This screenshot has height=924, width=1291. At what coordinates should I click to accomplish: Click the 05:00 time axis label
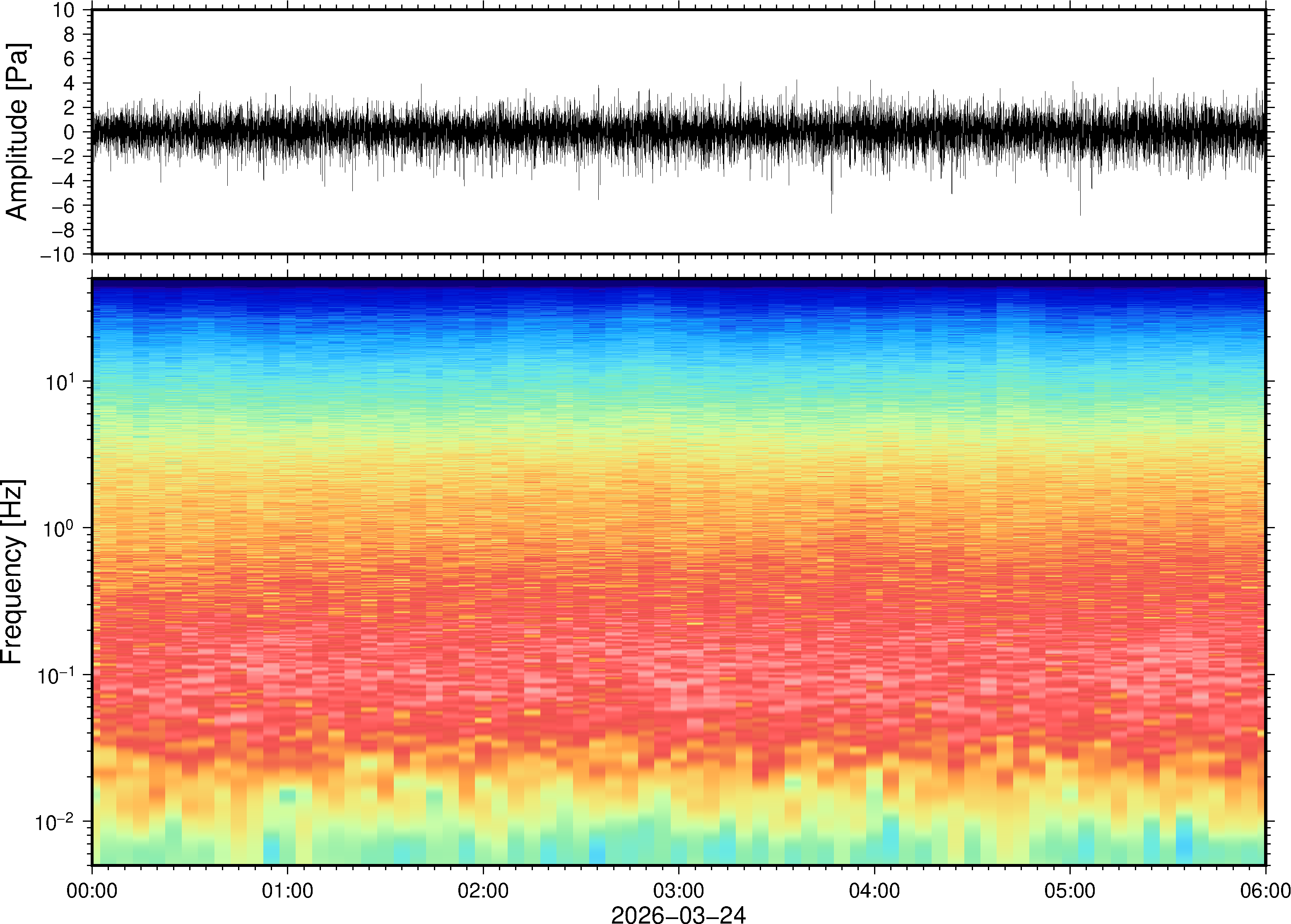click(x=1069, y=890)
